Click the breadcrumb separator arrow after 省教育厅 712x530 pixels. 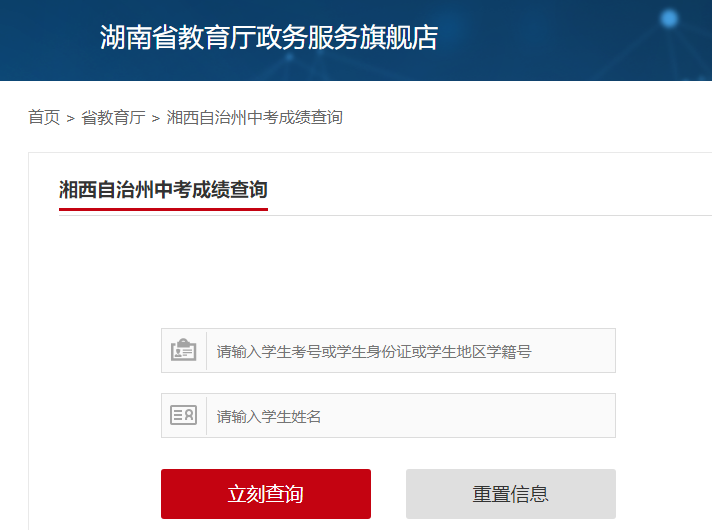(155, 118)
